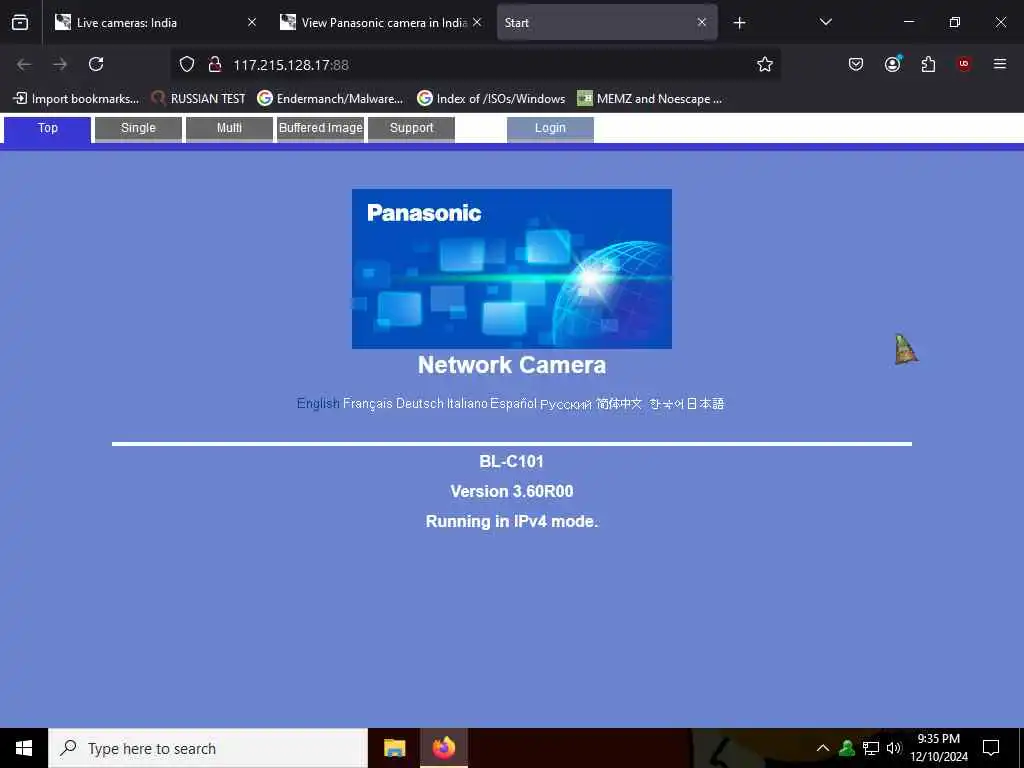Save the page to Pocket

pyautogui.click(x=856, y=64)
